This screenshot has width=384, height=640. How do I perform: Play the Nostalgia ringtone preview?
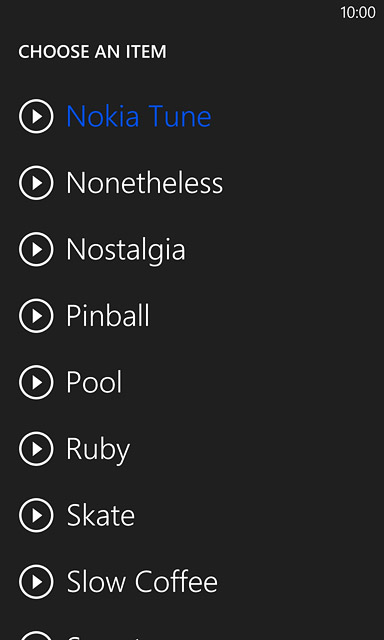click(x=36, y=249)
